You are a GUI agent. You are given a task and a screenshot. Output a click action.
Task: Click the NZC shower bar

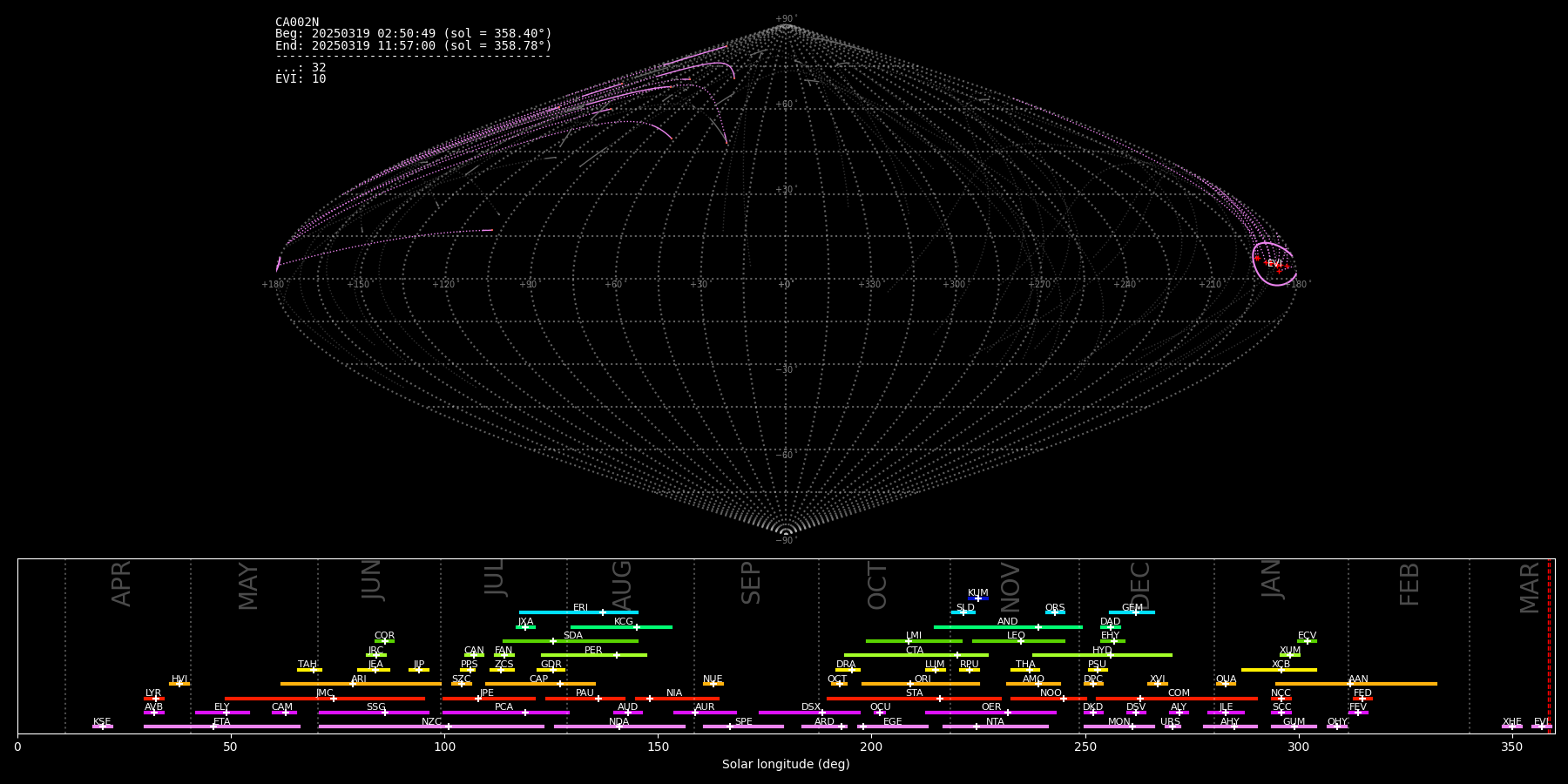click(x=431, y=727)
